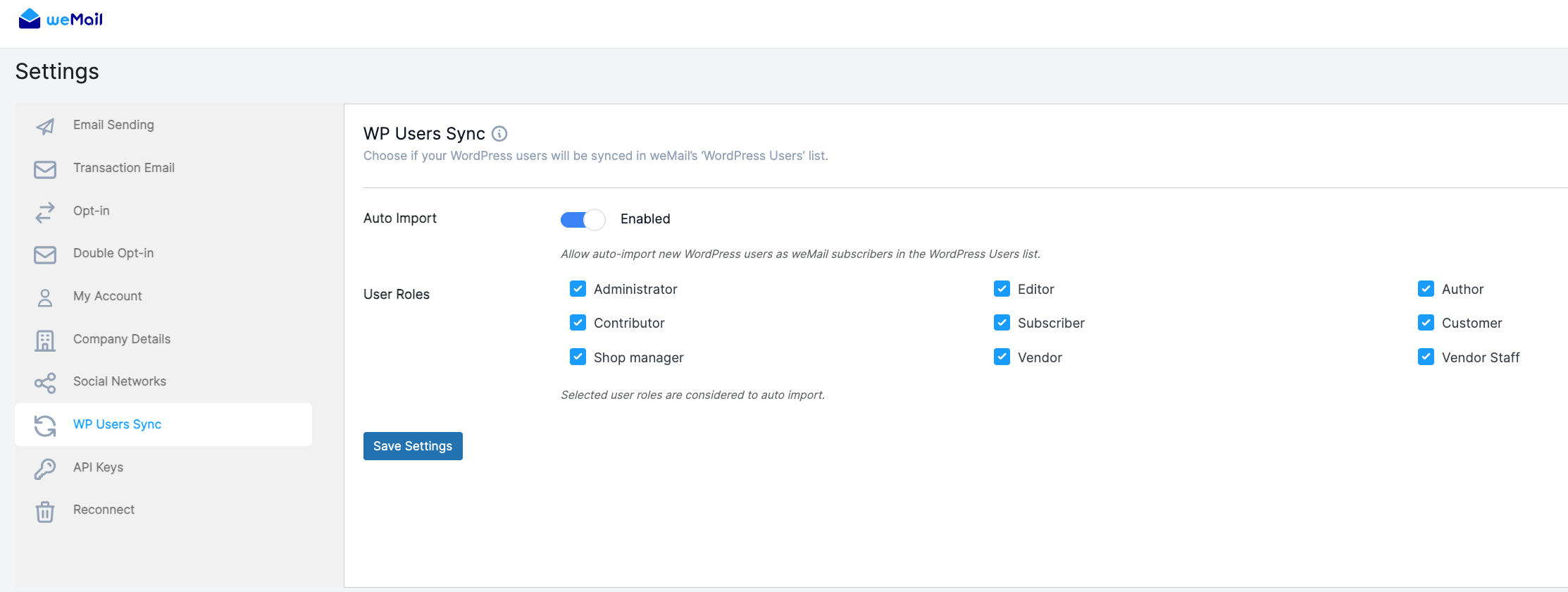
Task: Click the Opt-in arrows icon
Action: click(x=45, y=212)
